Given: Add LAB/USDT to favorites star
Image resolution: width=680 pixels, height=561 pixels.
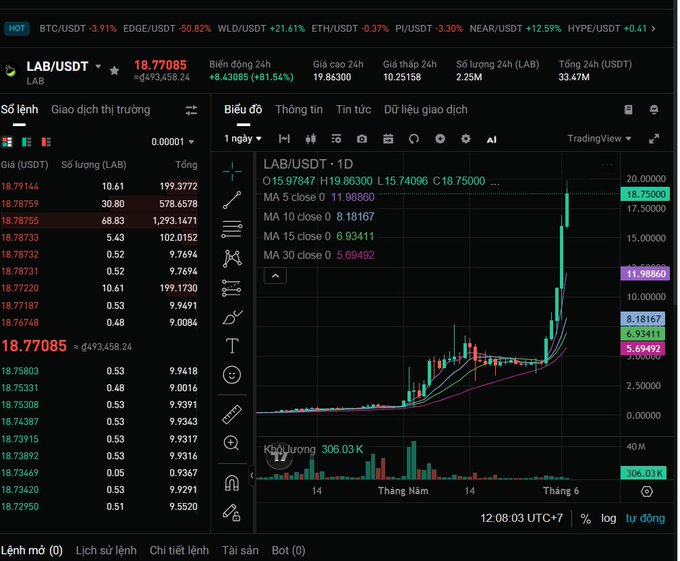Looking at the screenshot, I should tap(114, 71).
